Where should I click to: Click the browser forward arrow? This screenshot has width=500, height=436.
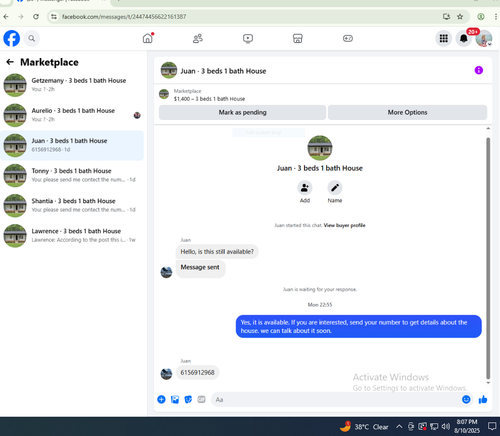point(21,17)
